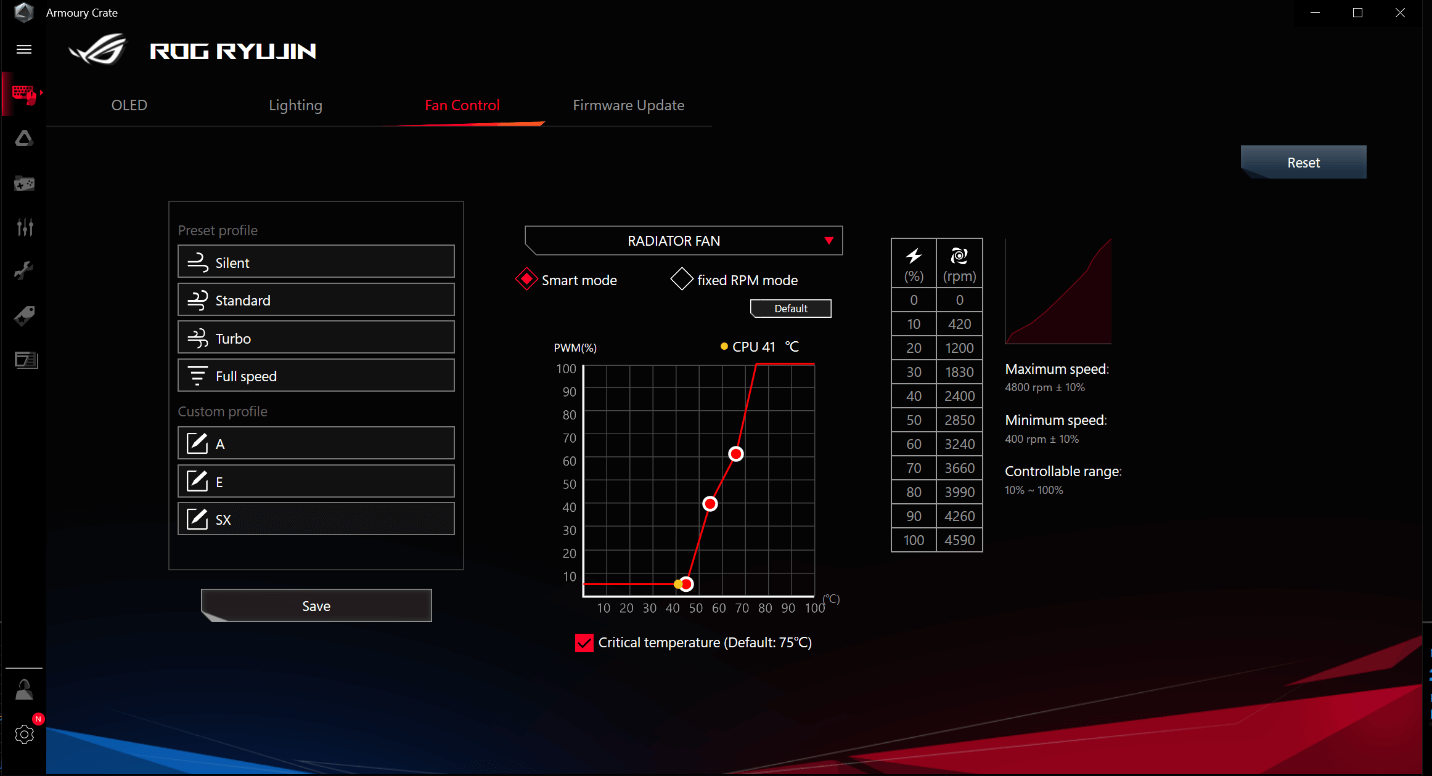Click the CPU 41 °C reading label
The height and width of the screenshot is (776, 1432).
[x=760, y=347]
